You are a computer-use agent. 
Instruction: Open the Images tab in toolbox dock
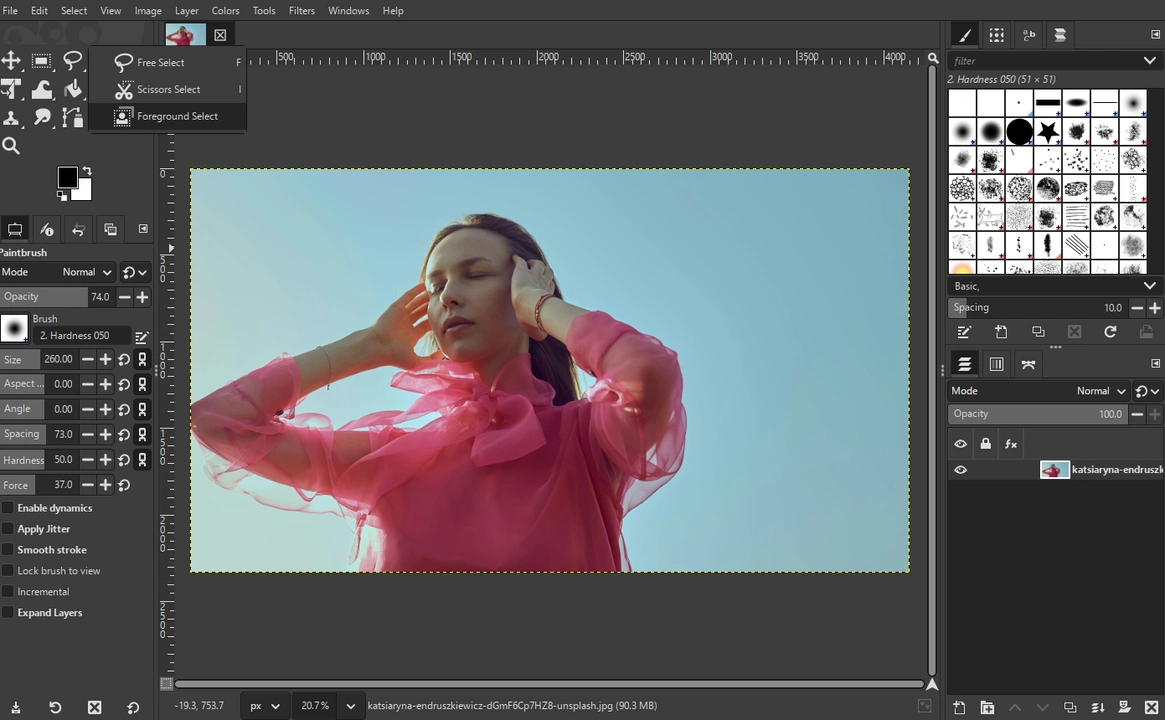(110, 229)
